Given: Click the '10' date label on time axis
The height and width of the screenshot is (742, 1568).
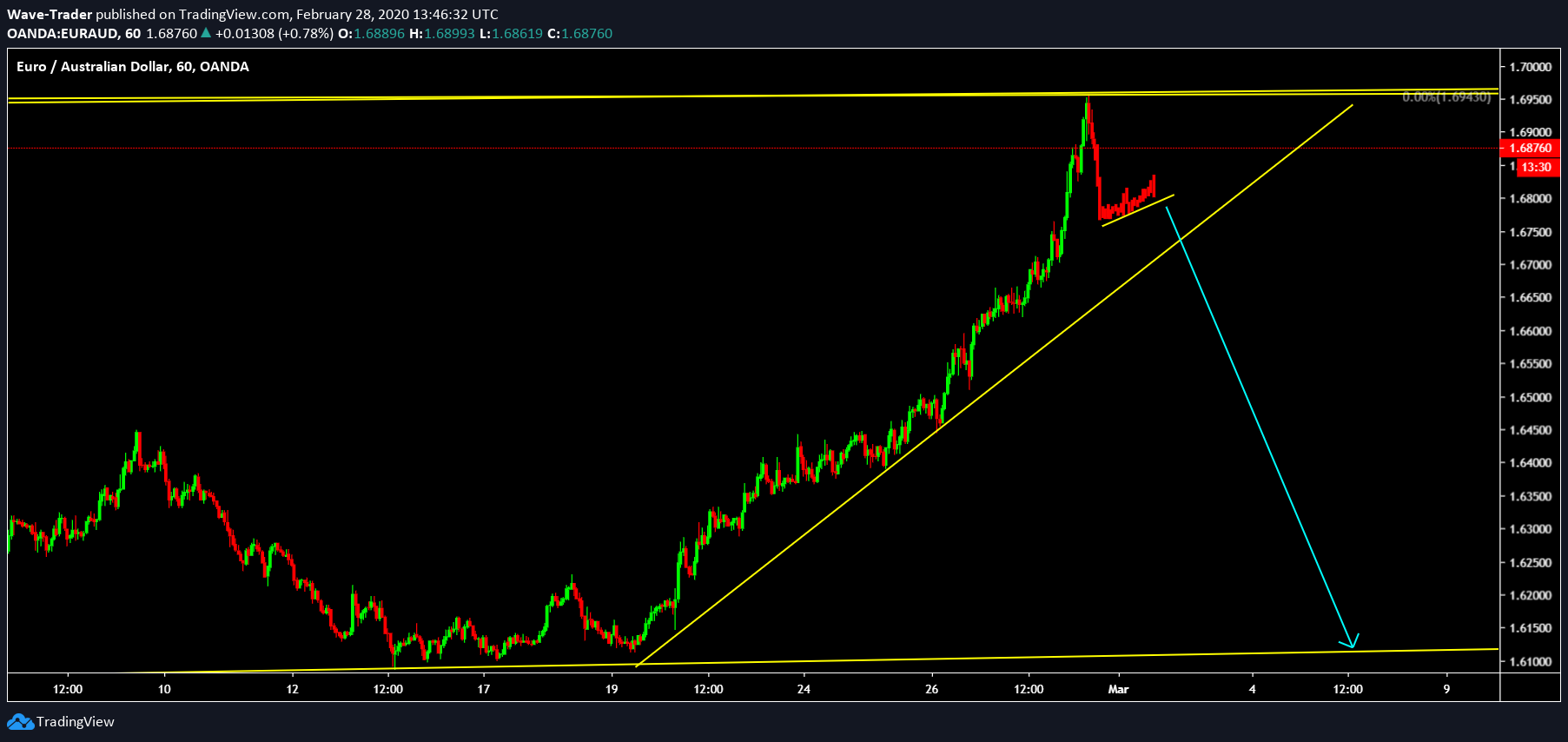Looking at the screenshot, I should click(x=164, y=689).
